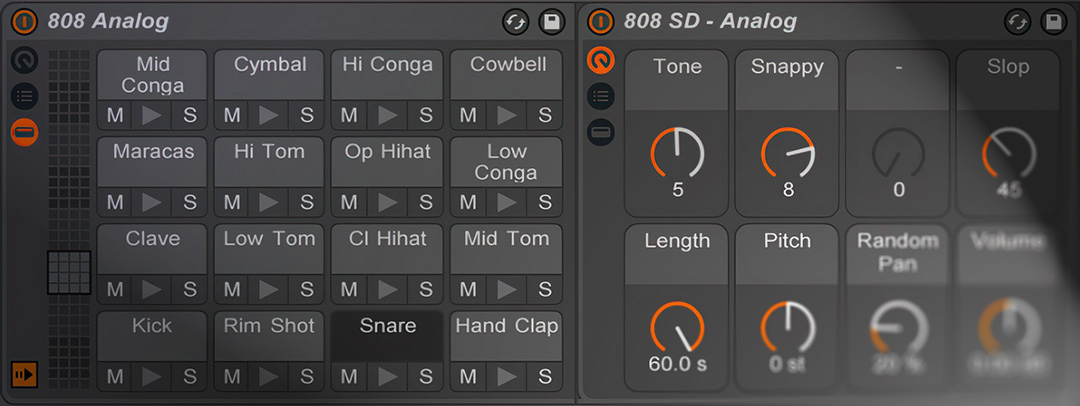Solo the Maracas pad

pos(189,203)
